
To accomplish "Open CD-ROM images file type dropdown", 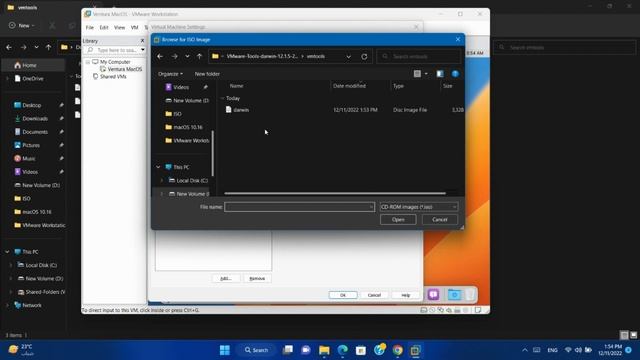I will [419, 207].
